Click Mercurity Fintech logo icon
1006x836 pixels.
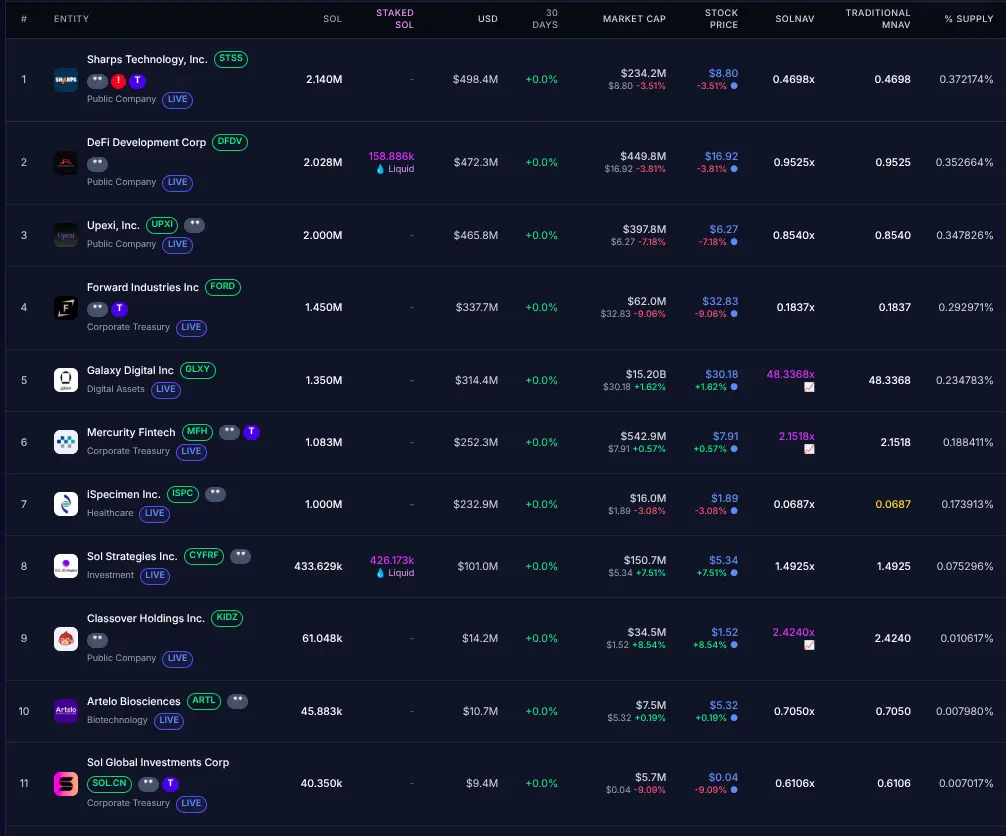coord(65,442)
